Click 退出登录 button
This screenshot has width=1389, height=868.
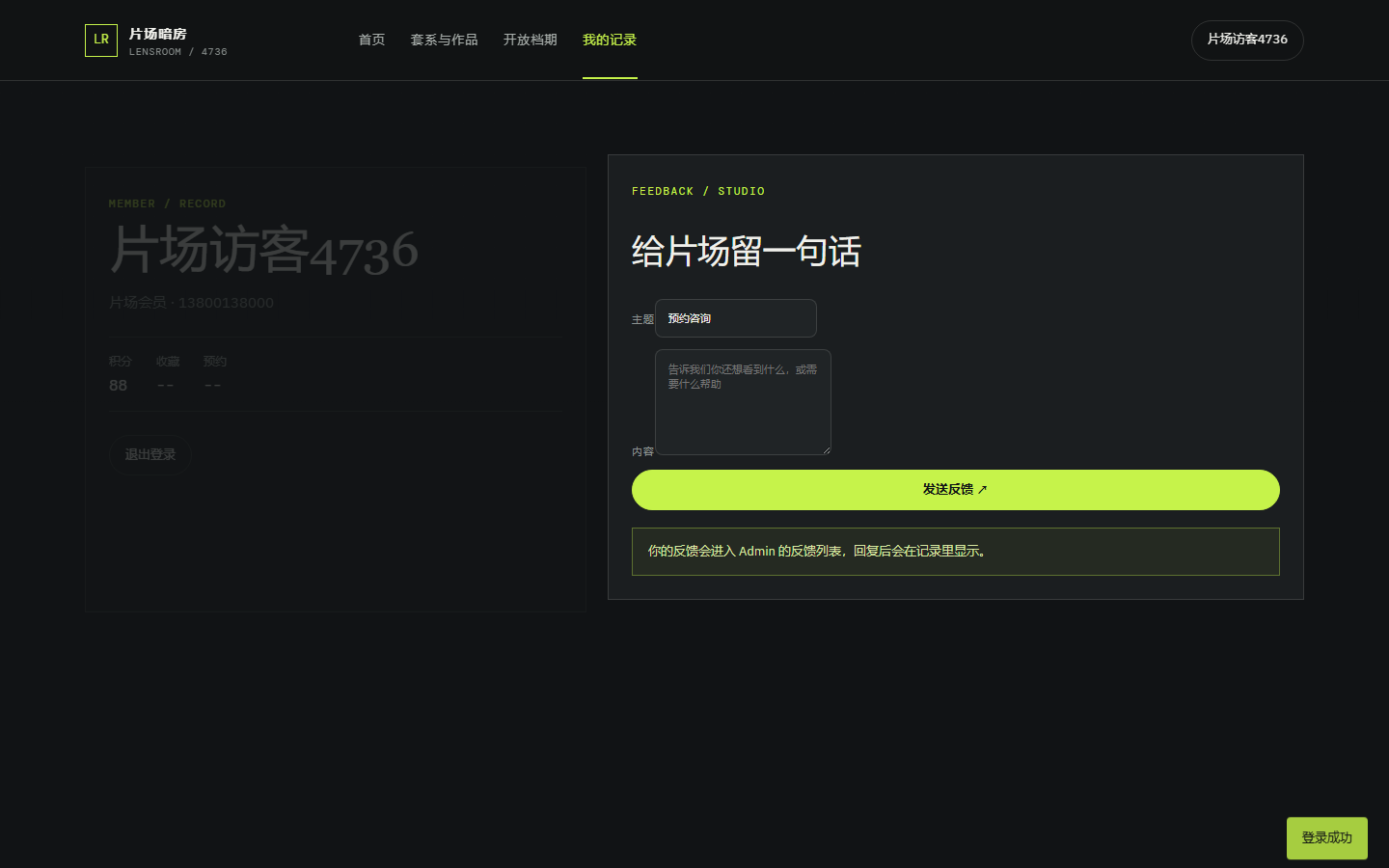[x=150, y=454]
